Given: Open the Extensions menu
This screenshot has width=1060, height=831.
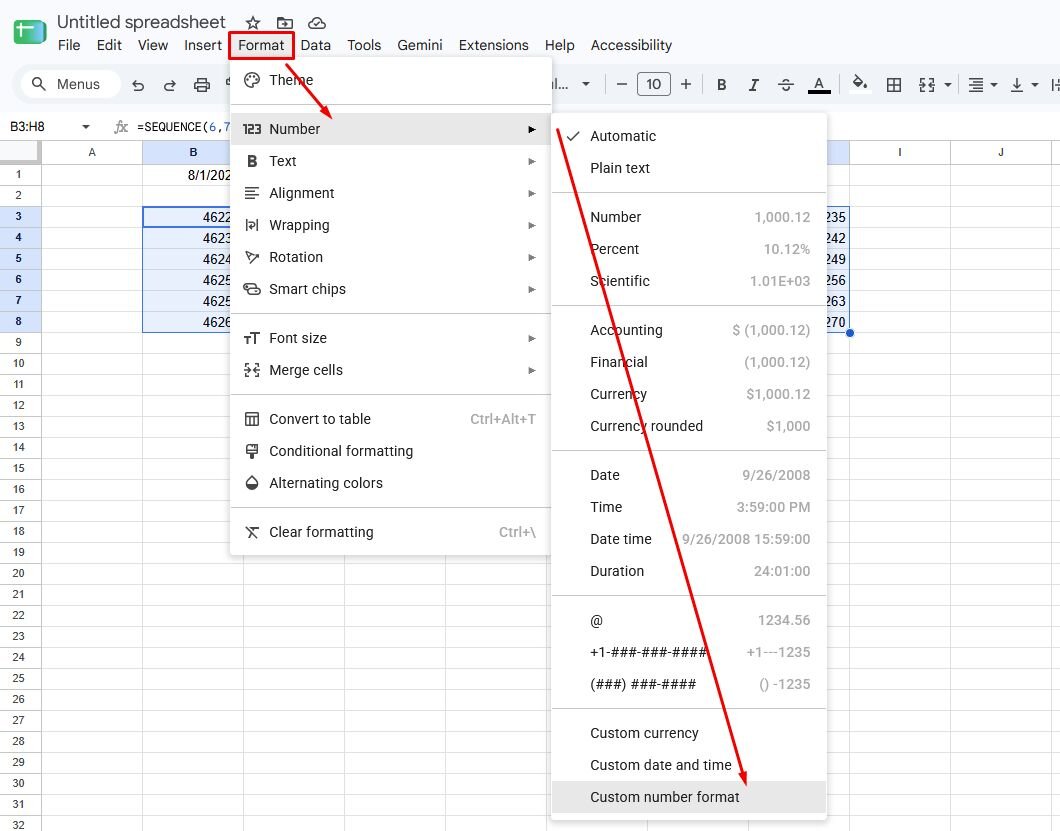Looking at the screenshot, I should point(493,45).
